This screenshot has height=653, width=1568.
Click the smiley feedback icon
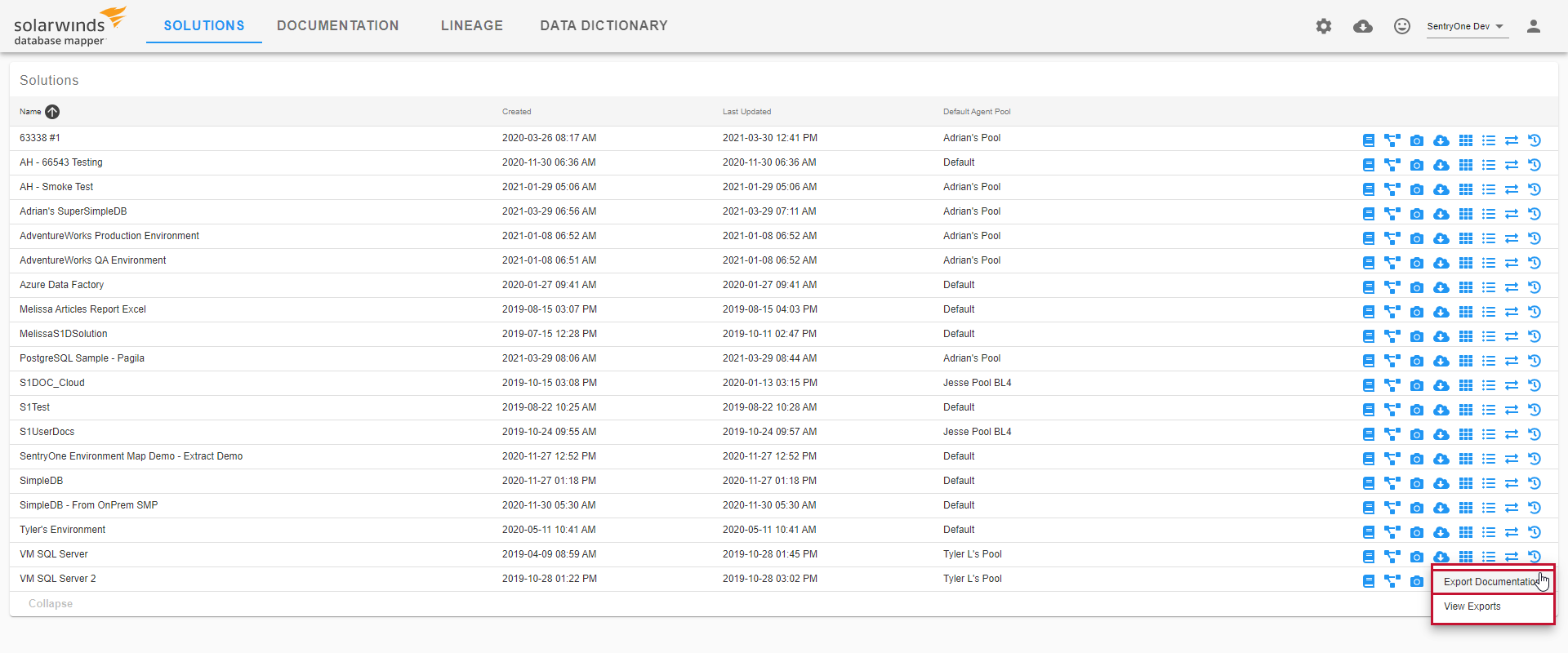[1402, 26]
